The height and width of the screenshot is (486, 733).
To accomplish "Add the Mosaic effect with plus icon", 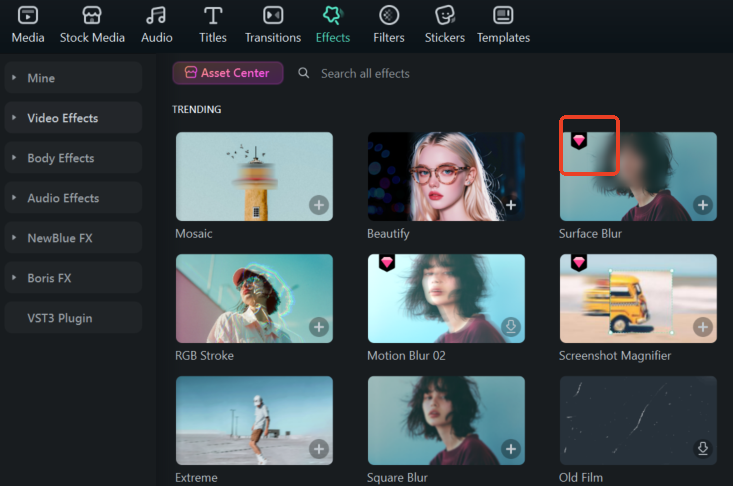I will 318,205.
